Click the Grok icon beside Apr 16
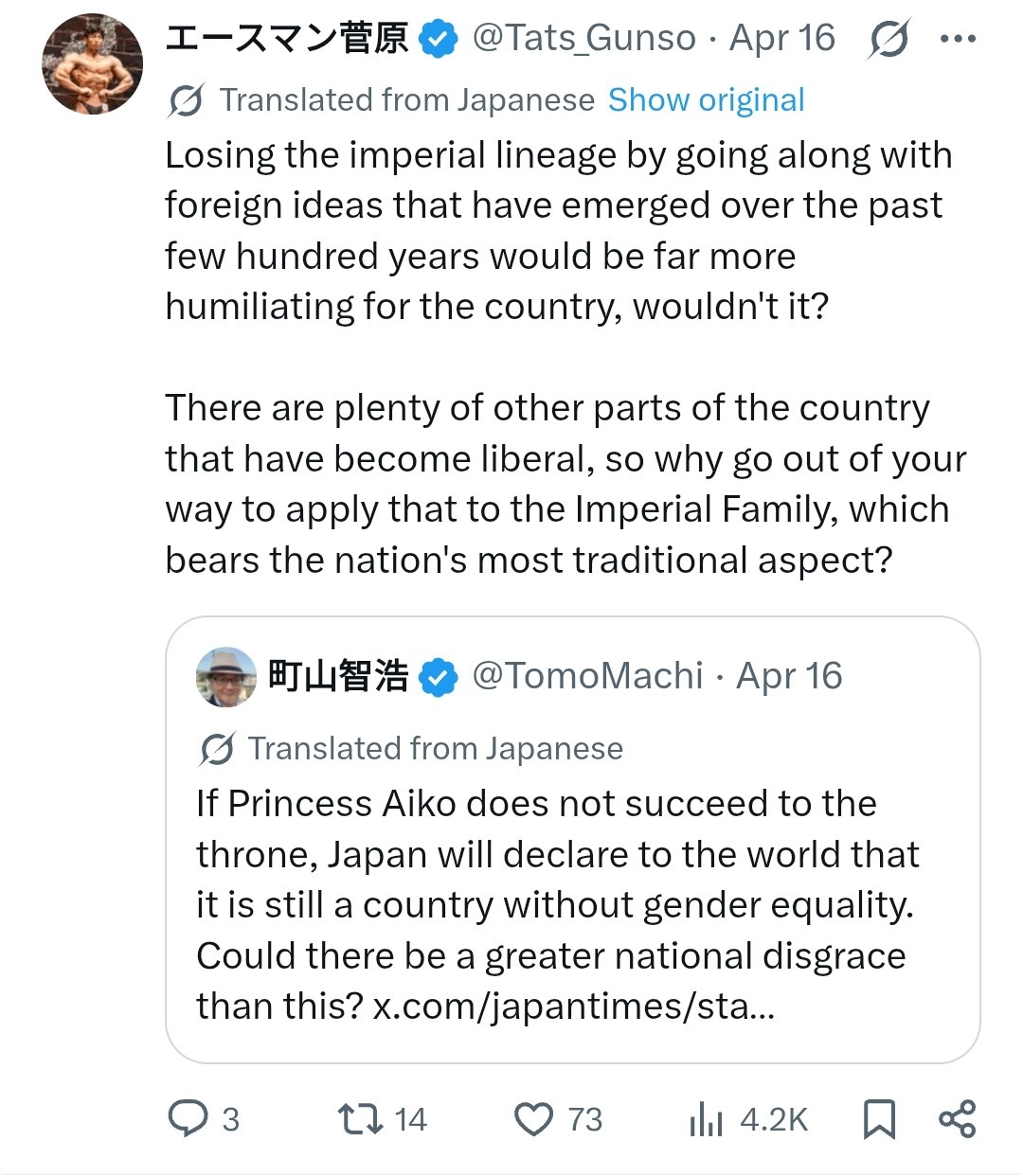This screenshot has height=1176, width=1023. (x=888, y=39)
